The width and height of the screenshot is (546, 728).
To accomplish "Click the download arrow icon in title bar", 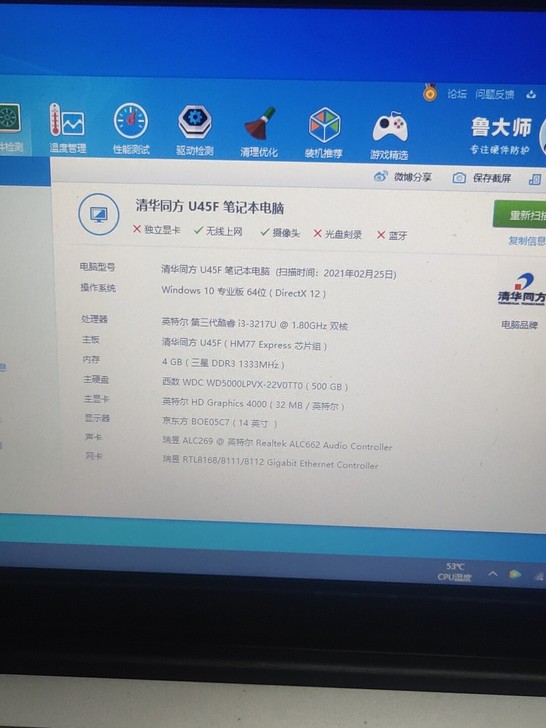I will click(531, 95).
